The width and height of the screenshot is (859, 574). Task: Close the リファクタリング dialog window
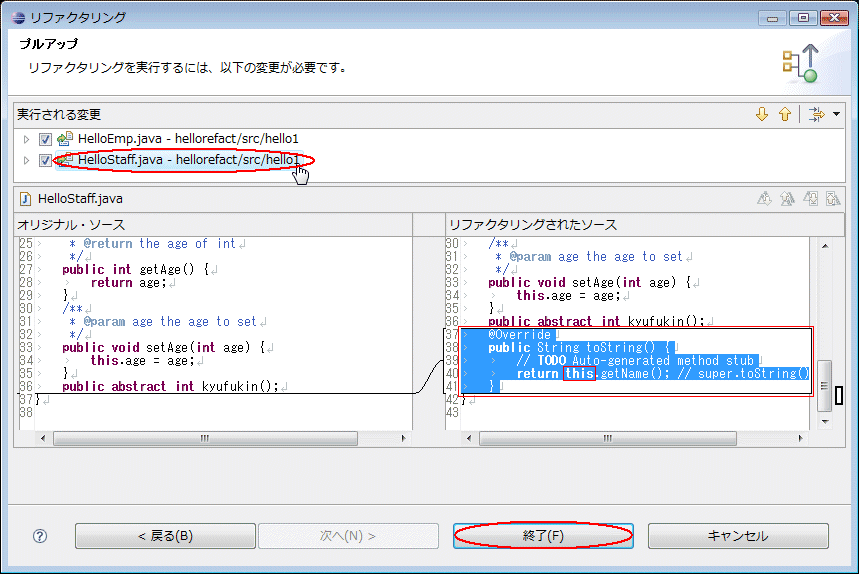tap(834, 18)
